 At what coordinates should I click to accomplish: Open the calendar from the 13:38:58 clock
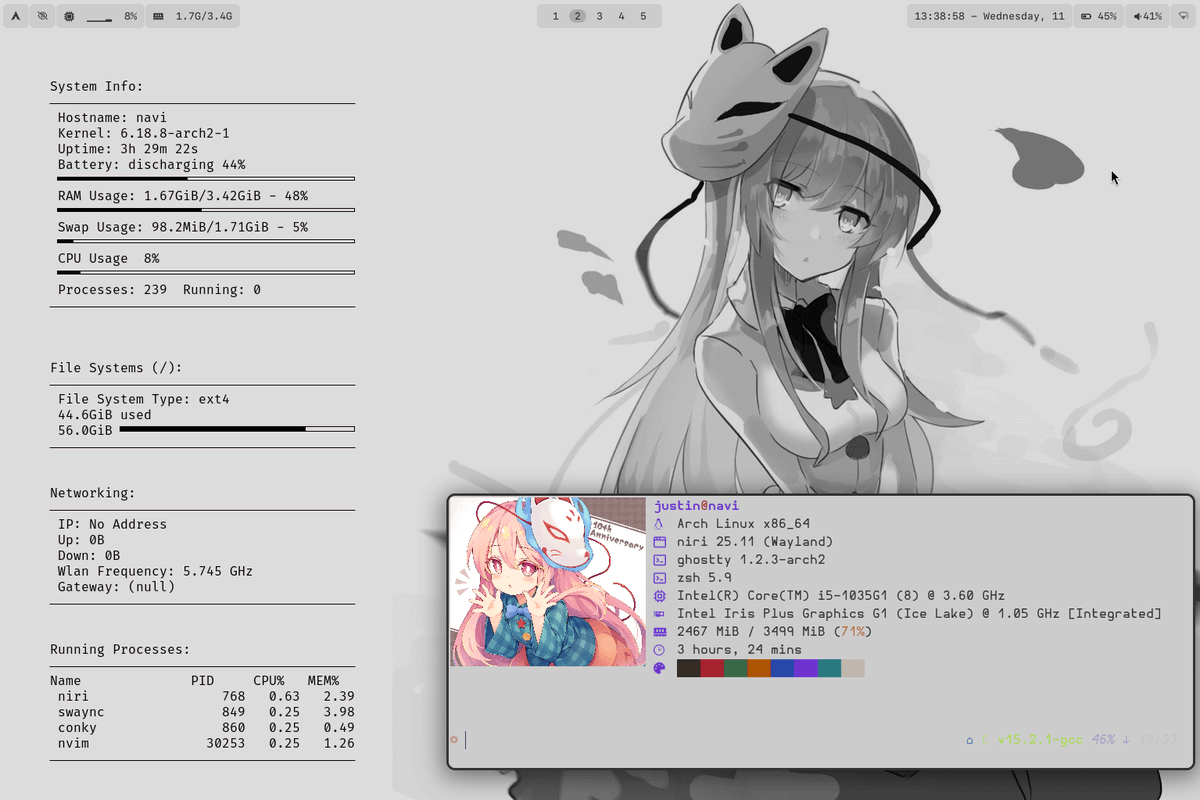(x=989, y=16)
